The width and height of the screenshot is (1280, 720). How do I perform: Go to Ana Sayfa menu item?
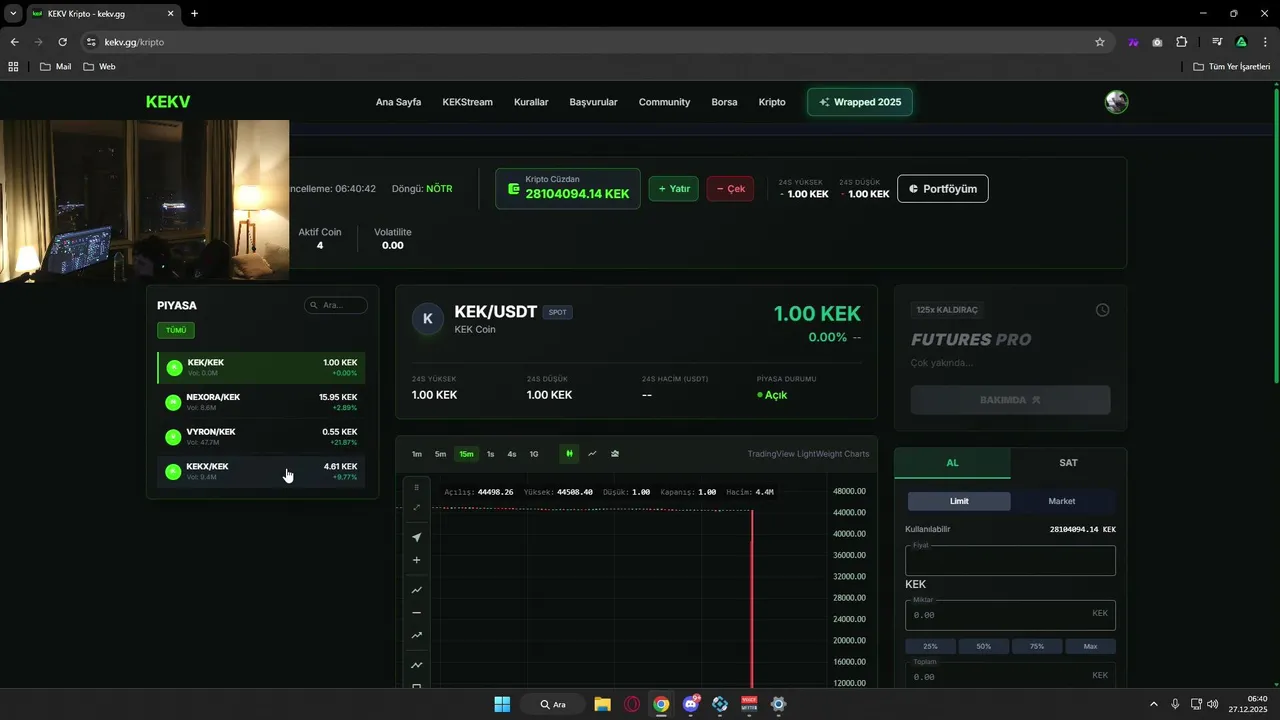[398, 102]
